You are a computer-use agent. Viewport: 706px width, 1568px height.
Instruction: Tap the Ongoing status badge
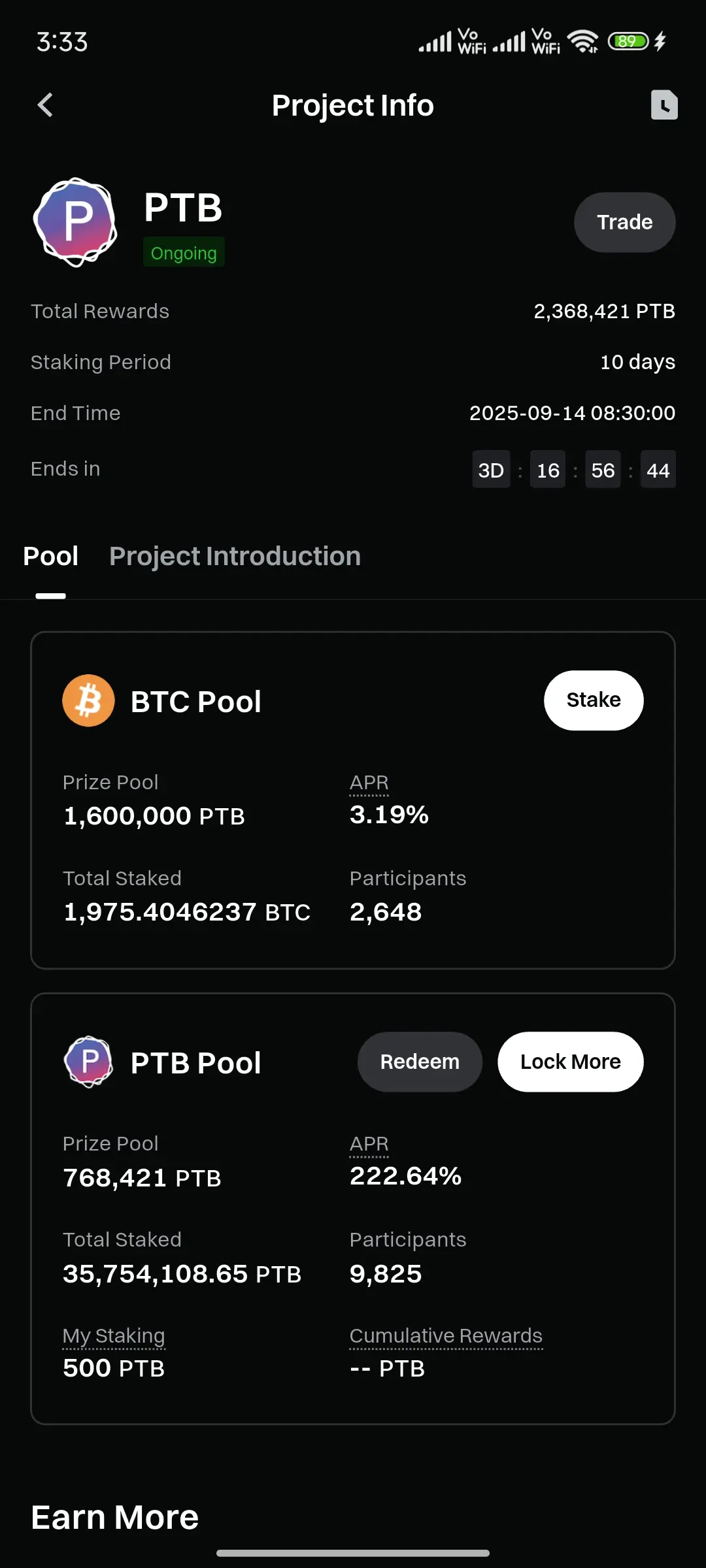[184, 252]
